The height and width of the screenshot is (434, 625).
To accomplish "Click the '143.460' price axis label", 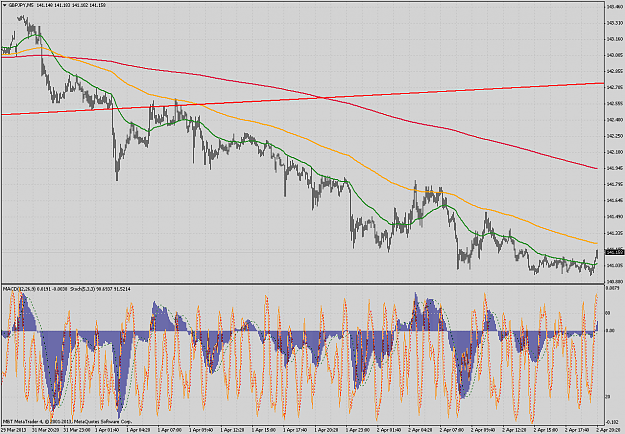I will pyautogui.click(x=614, y=7).
